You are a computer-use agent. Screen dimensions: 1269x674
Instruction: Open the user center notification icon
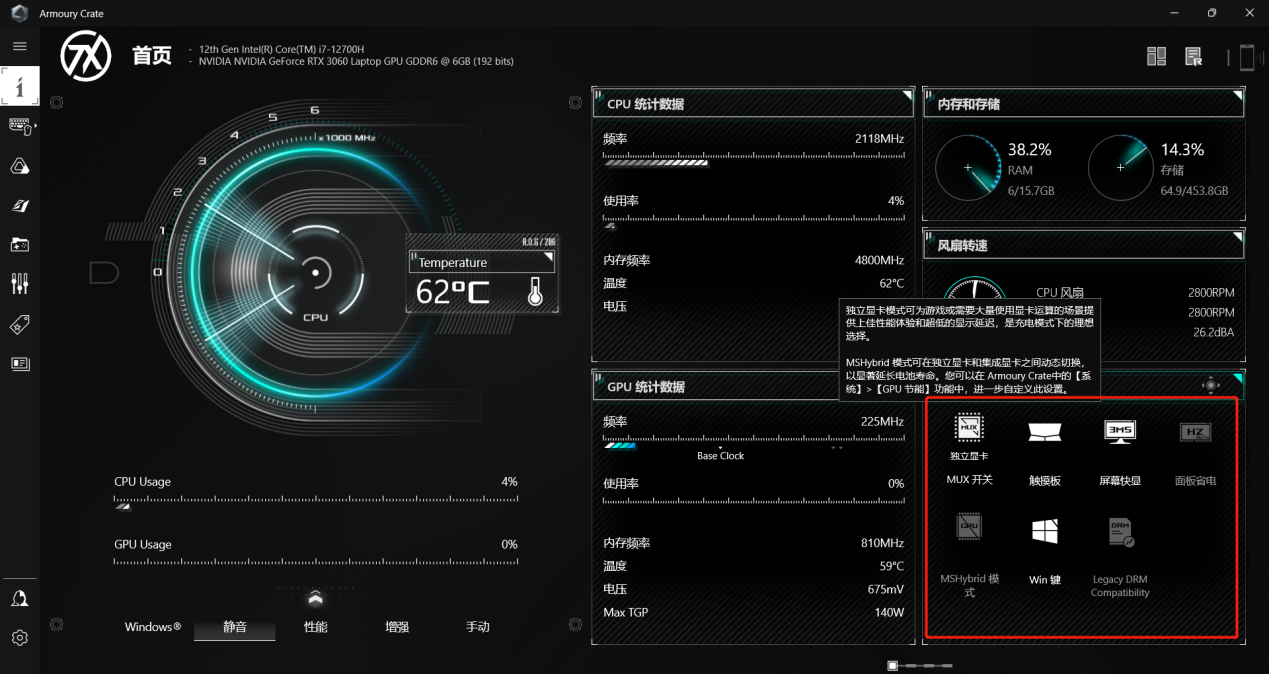20,598
